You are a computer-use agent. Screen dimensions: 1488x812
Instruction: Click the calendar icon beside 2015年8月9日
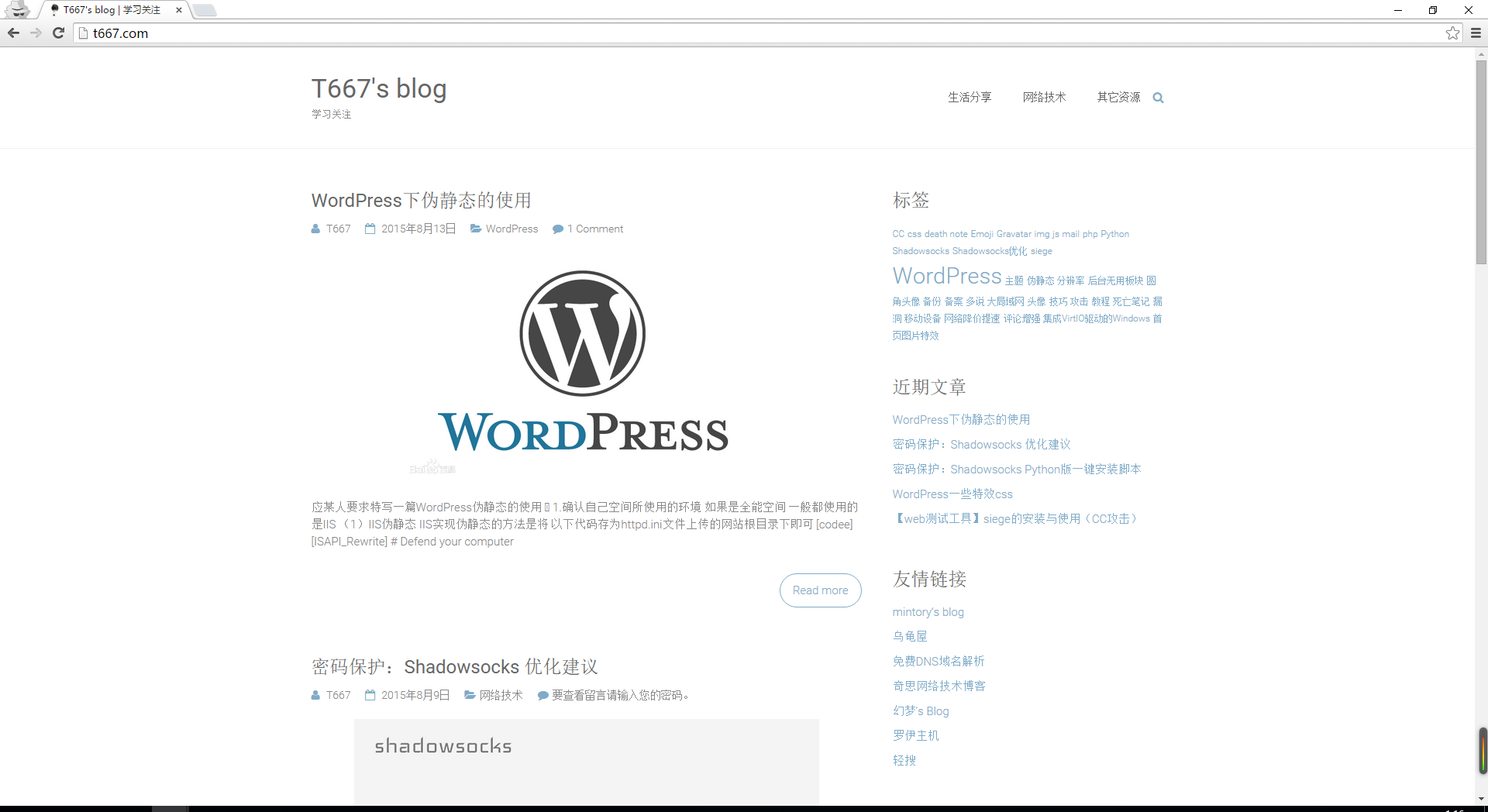[x=370, y=695]
